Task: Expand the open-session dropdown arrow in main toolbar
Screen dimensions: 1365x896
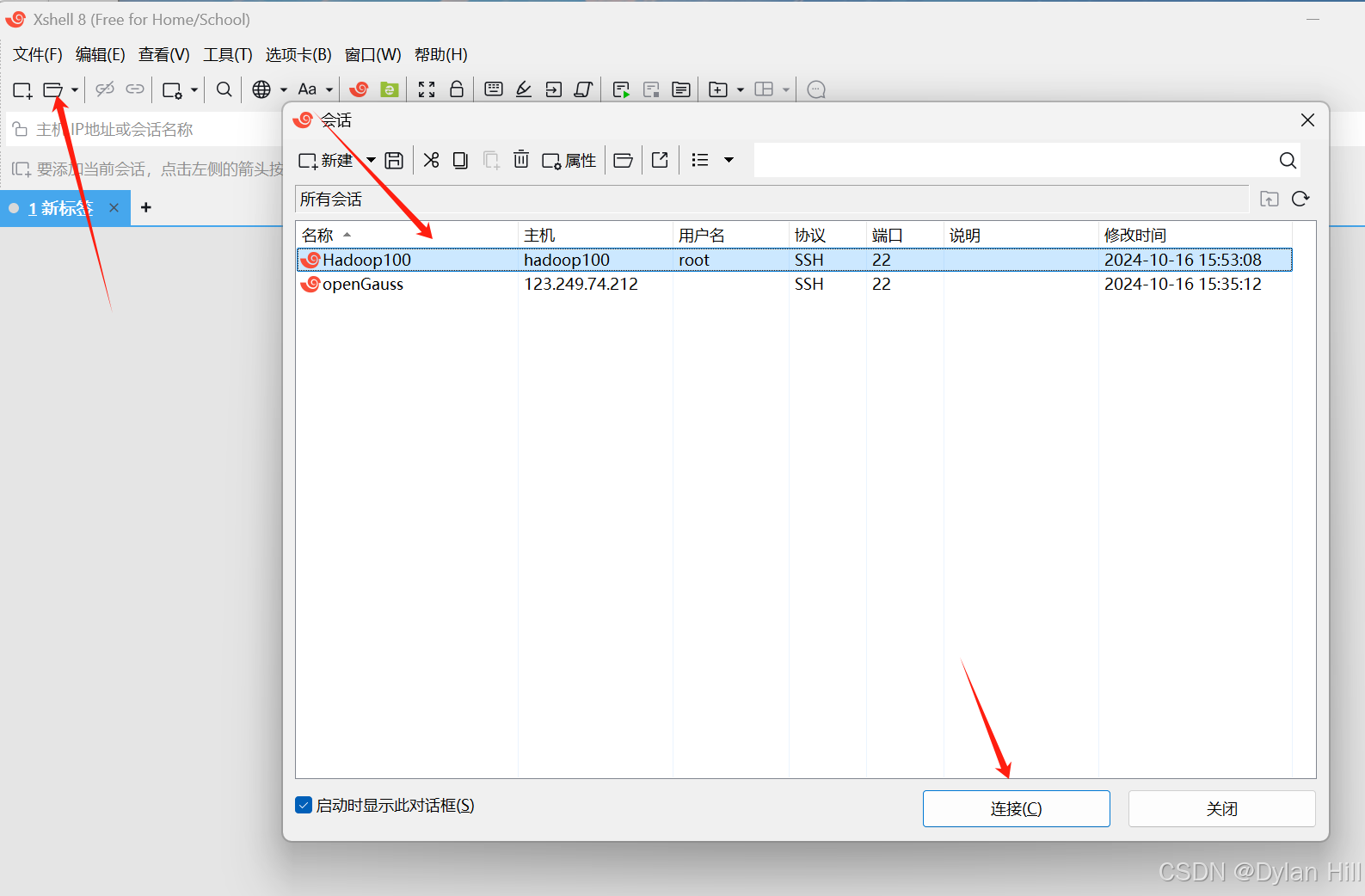Action: click(75, 89)
